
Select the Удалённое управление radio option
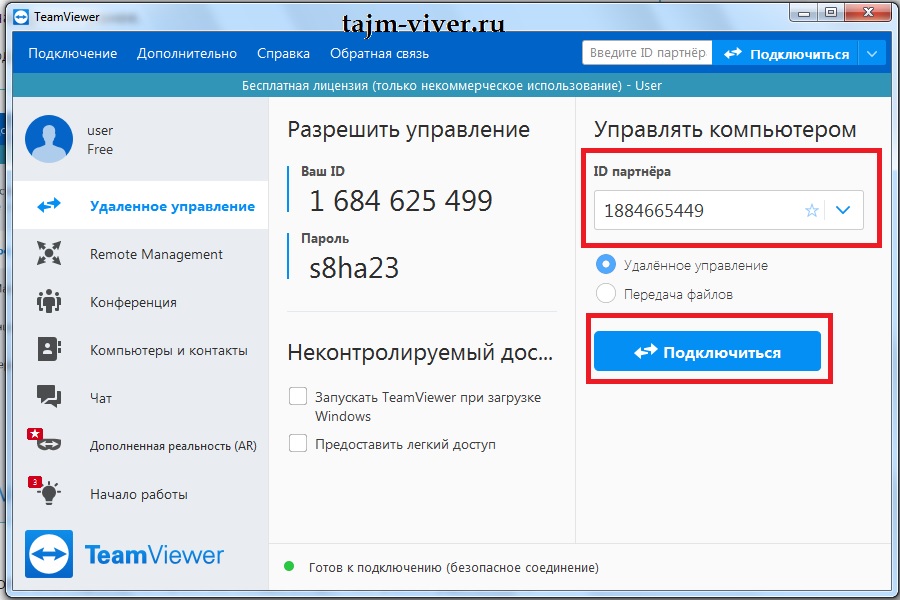point(605,265)
